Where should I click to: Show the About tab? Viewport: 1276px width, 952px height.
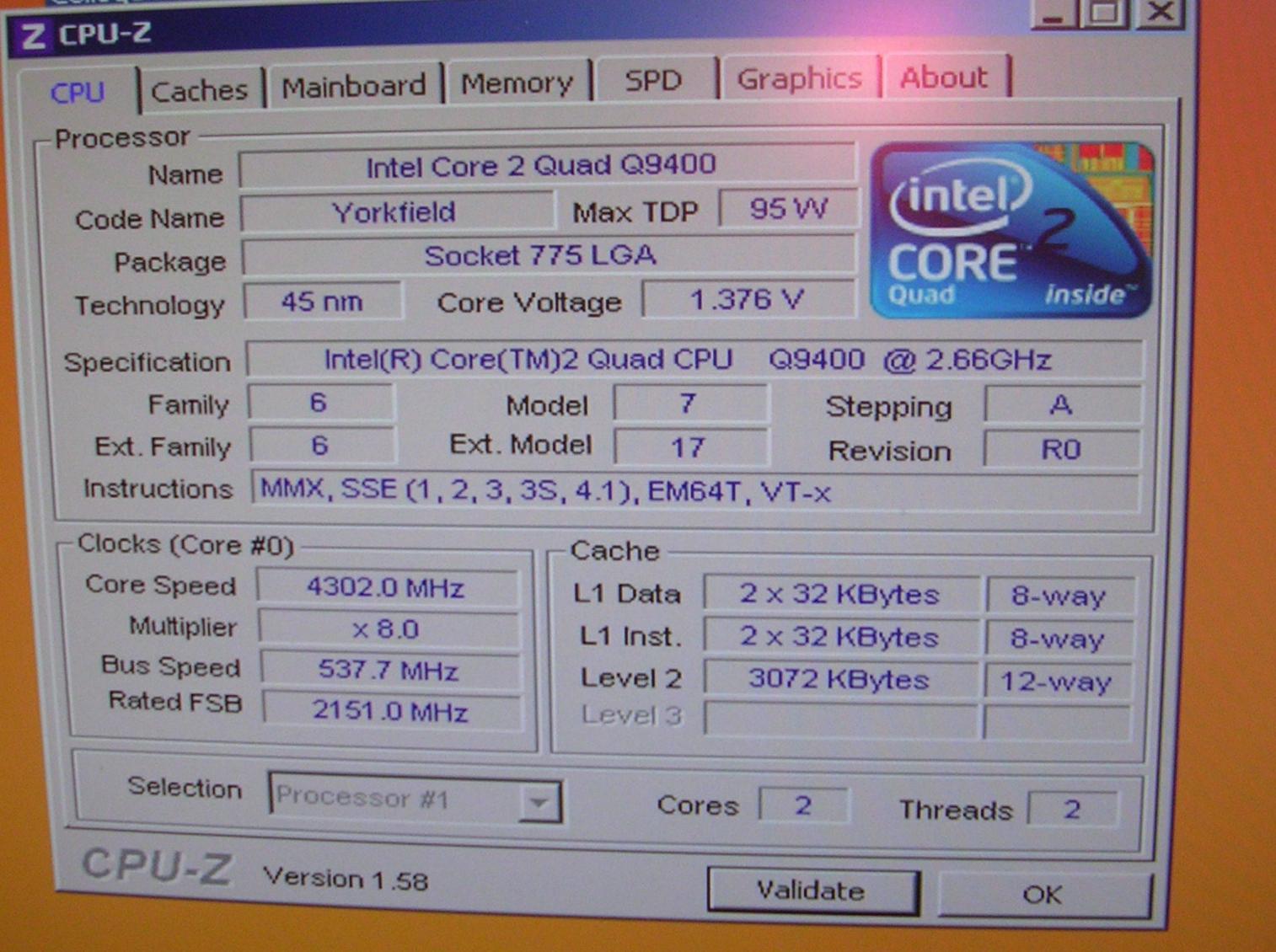click(943, 78)
